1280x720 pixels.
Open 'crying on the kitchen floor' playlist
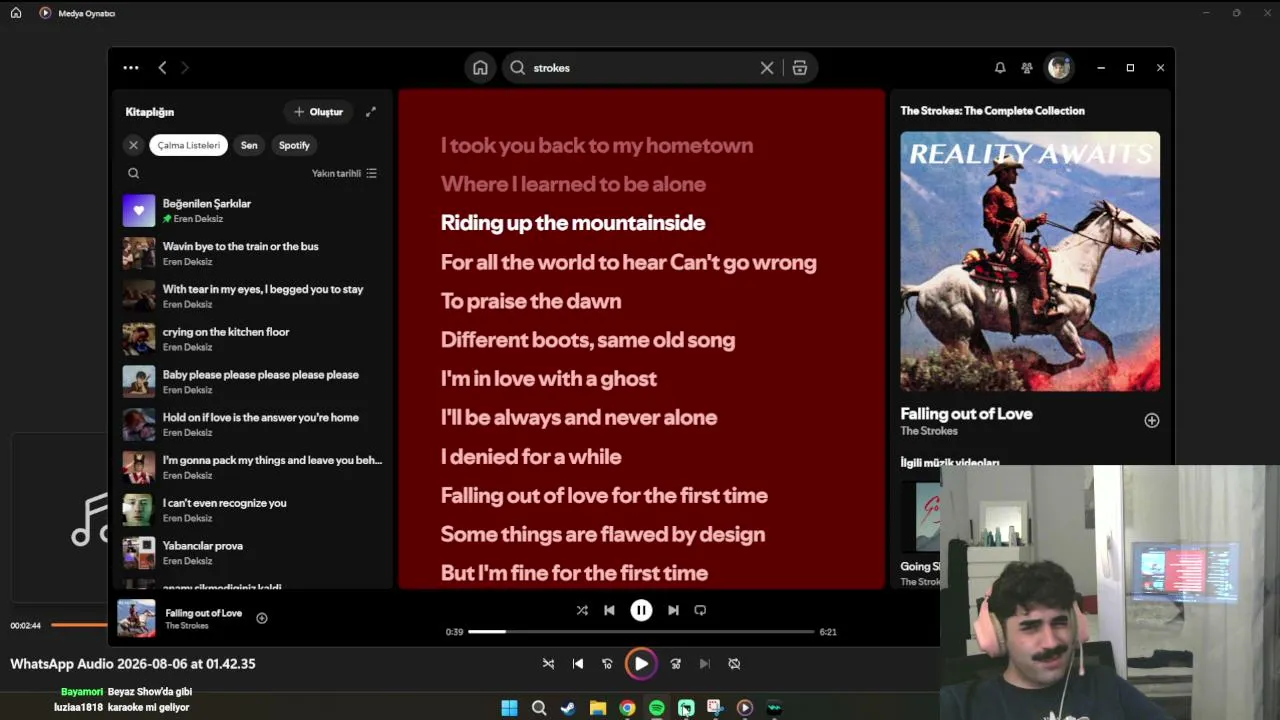(252, 339)
